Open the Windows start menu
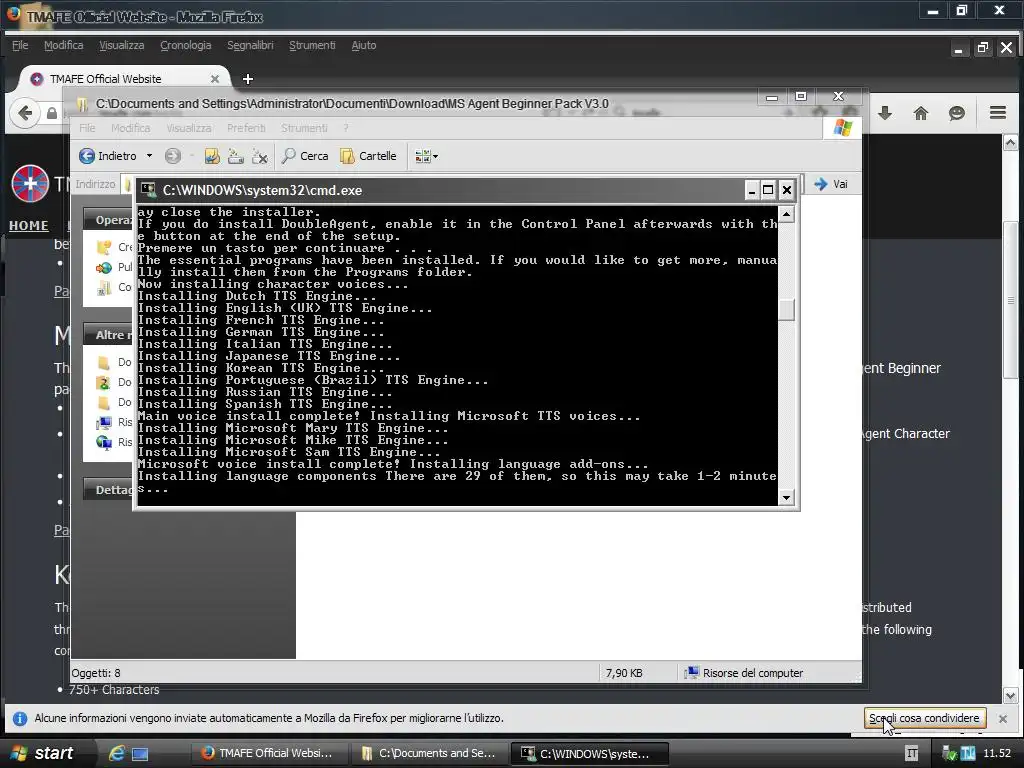The height and width of the screenshot is (768, 1024). 43,753
